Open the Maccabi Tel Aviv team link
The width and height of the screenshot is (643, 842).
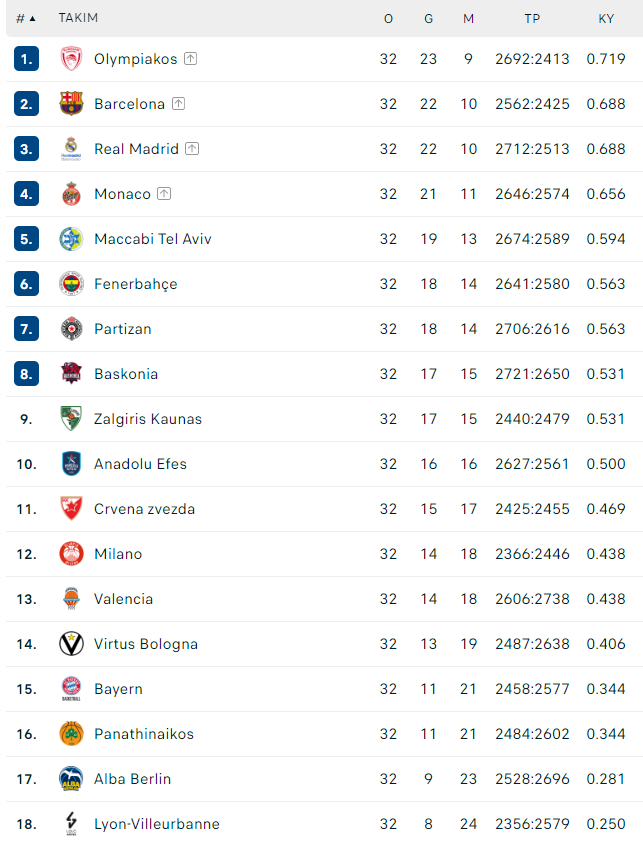[153, 239]
